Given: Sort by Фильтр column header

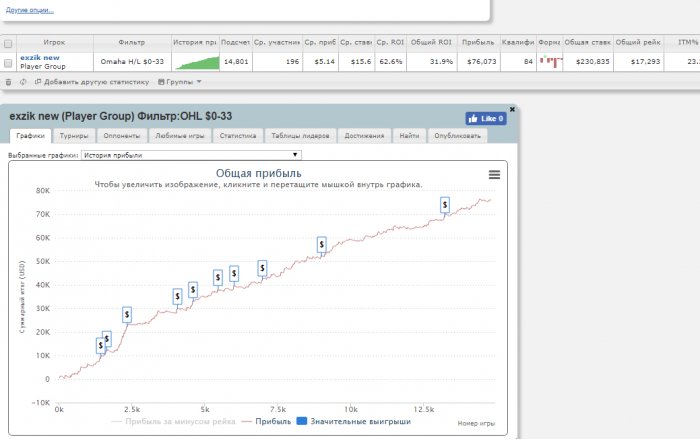Looking at the screenshot, I should tap(132, 42).
